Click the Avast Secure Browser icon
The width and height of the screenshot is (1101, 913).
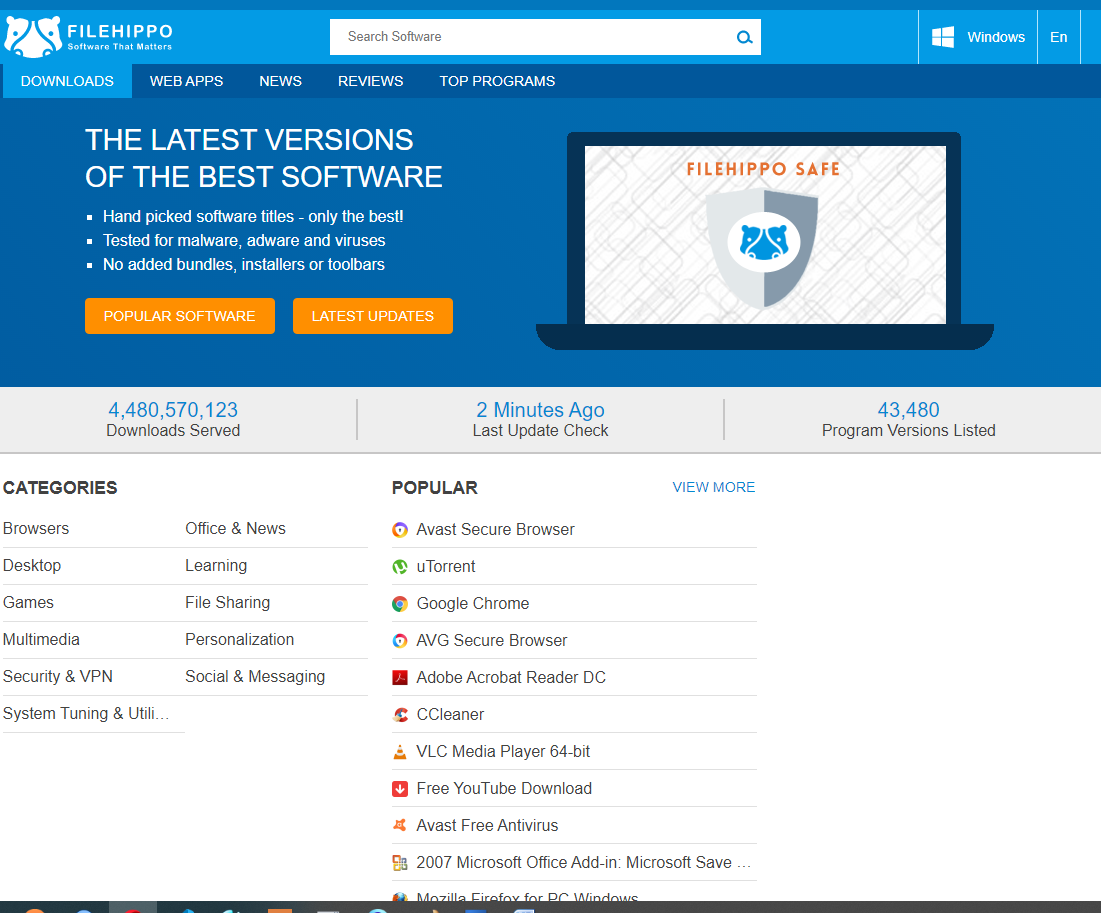pyautogui.click(x=400, y=530)
